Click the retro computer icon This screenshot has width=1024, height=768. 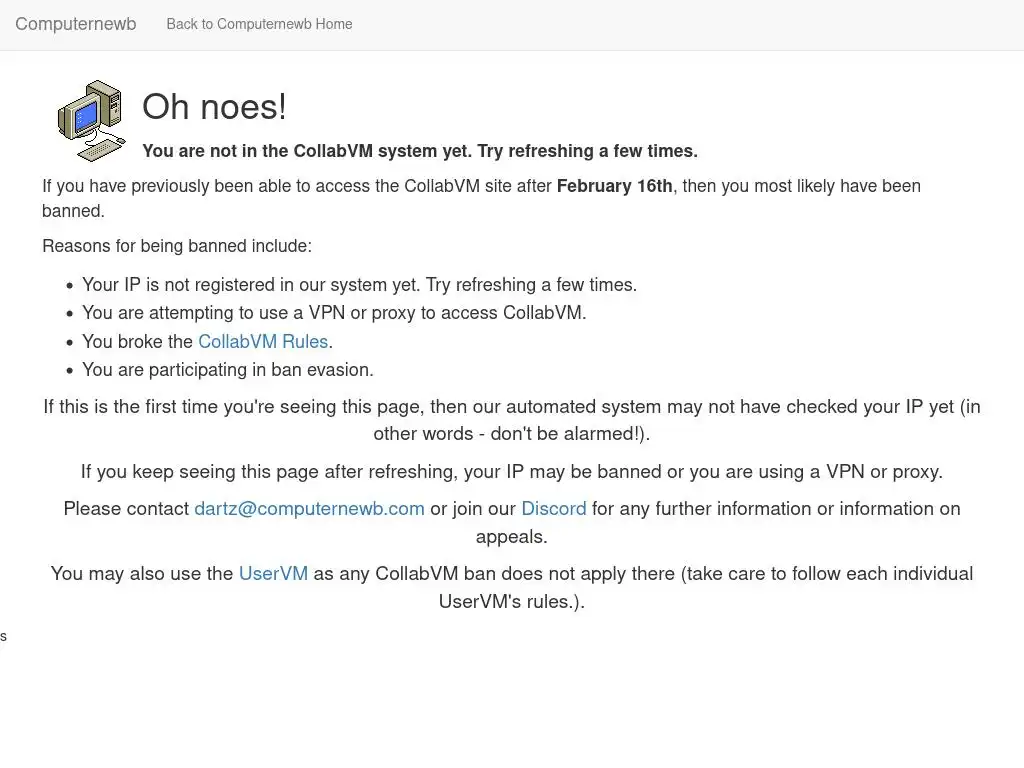(92, 120)
